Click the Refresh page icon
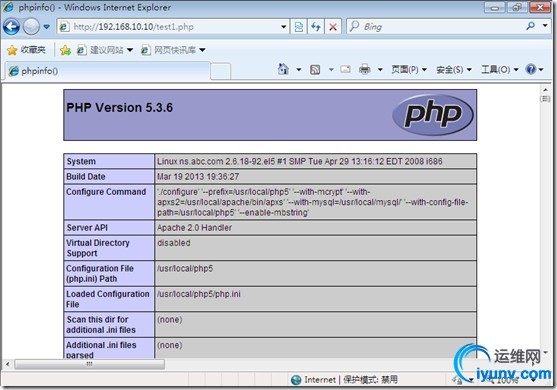Screen dimensions: 557x390 pyautogui.click(x=316, y=27)
